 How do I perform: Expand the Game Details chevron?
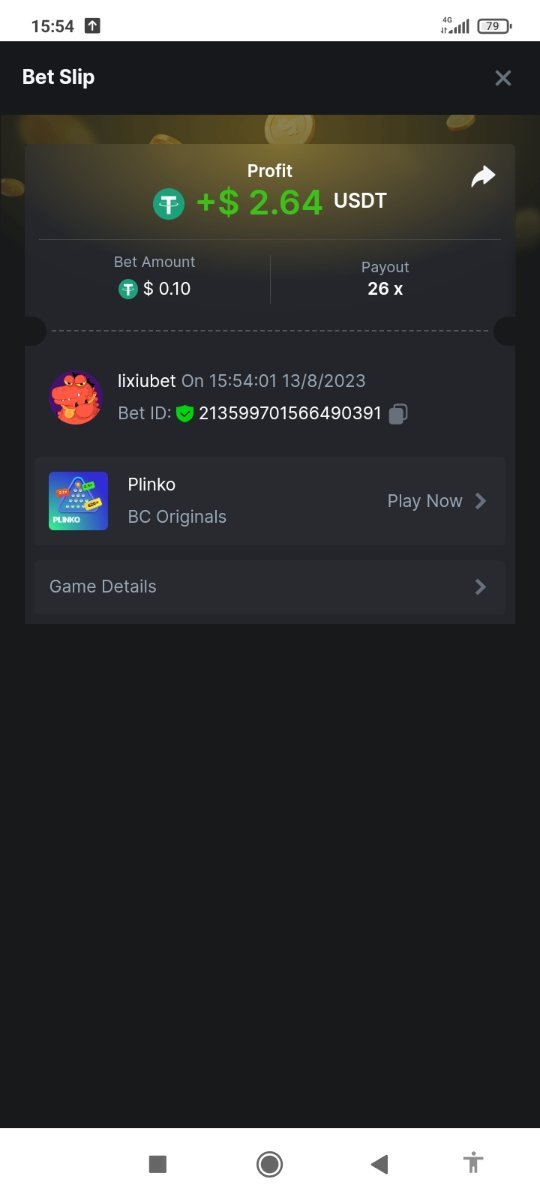pos(481,587)
